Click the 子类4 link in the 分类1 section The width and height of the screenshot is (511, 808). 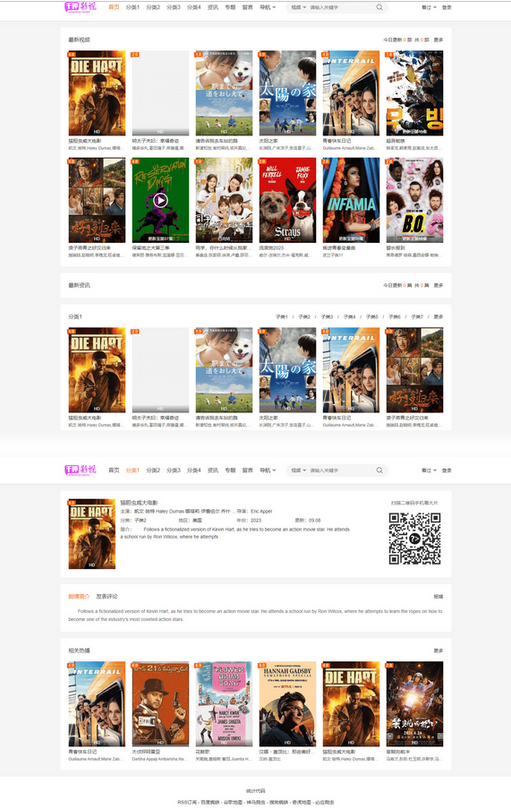pos(349,317)
